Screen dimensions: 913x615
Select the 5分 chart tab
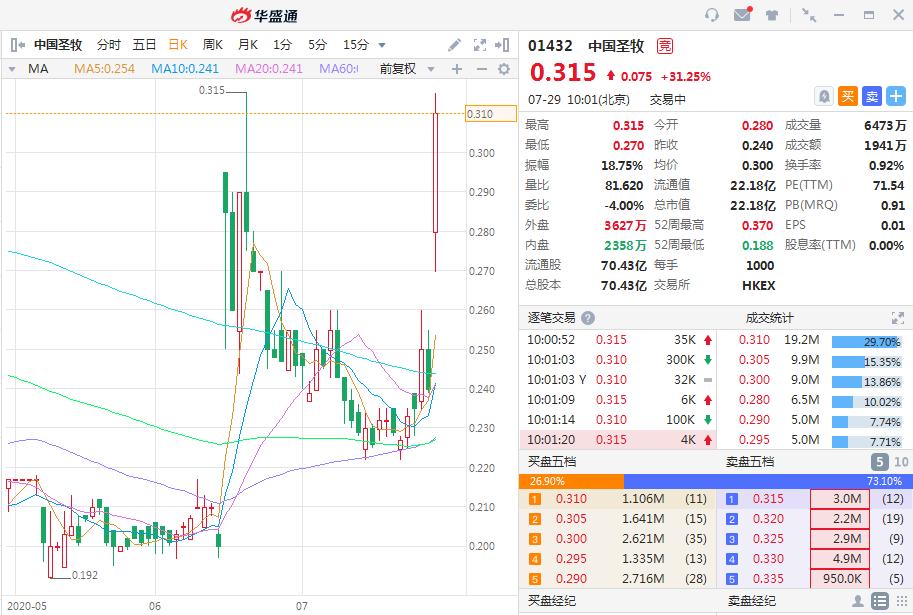(x=317, y=45)
